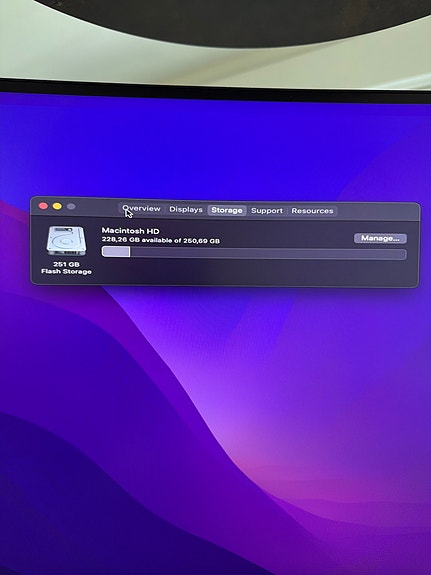Screen dimensions: 431x575
Task: Minimize the window using the yellow button
Action: pos(57,206)
